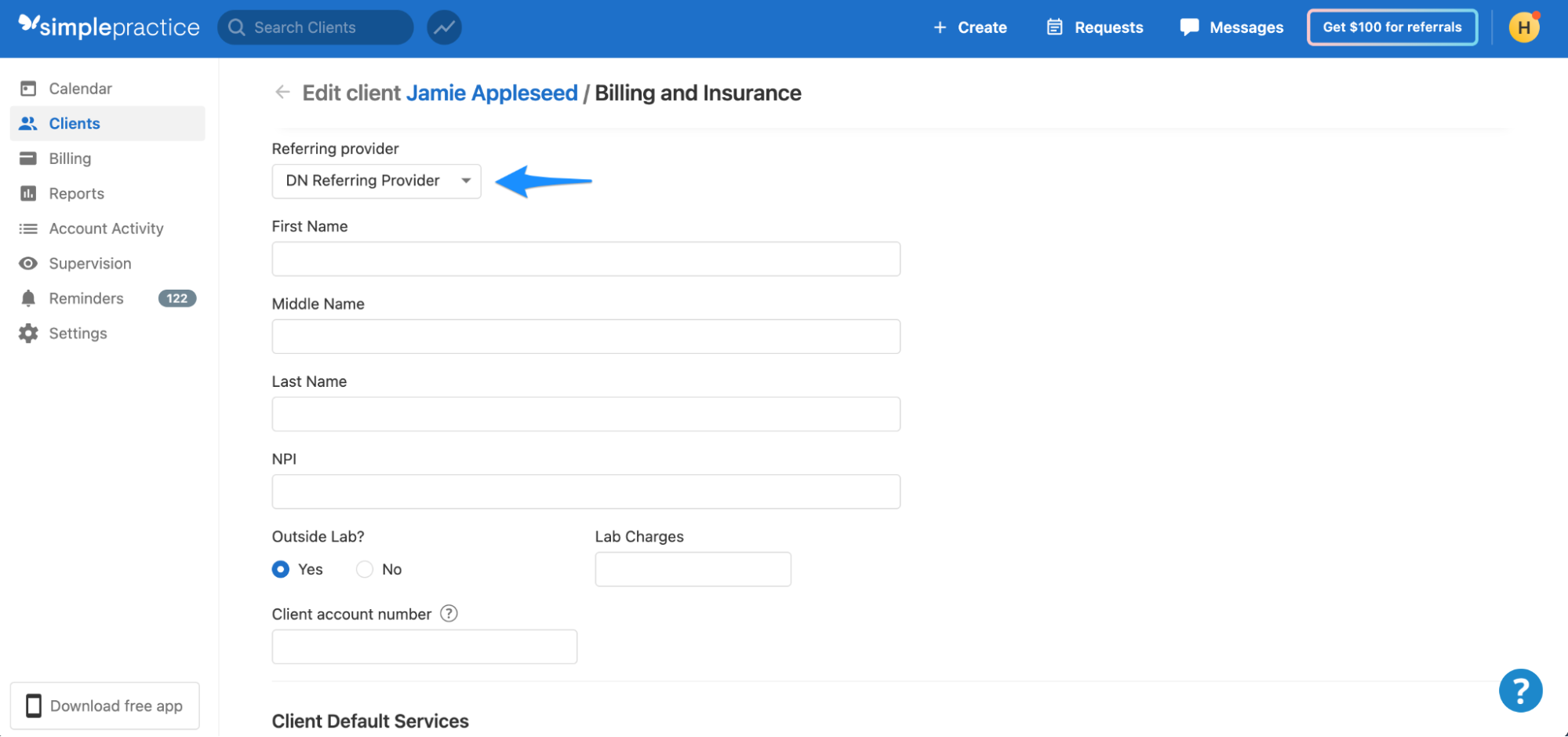1568x737 pixels.
Task: Open Calendar in the sidebar
Action: [x=107, y=89]
